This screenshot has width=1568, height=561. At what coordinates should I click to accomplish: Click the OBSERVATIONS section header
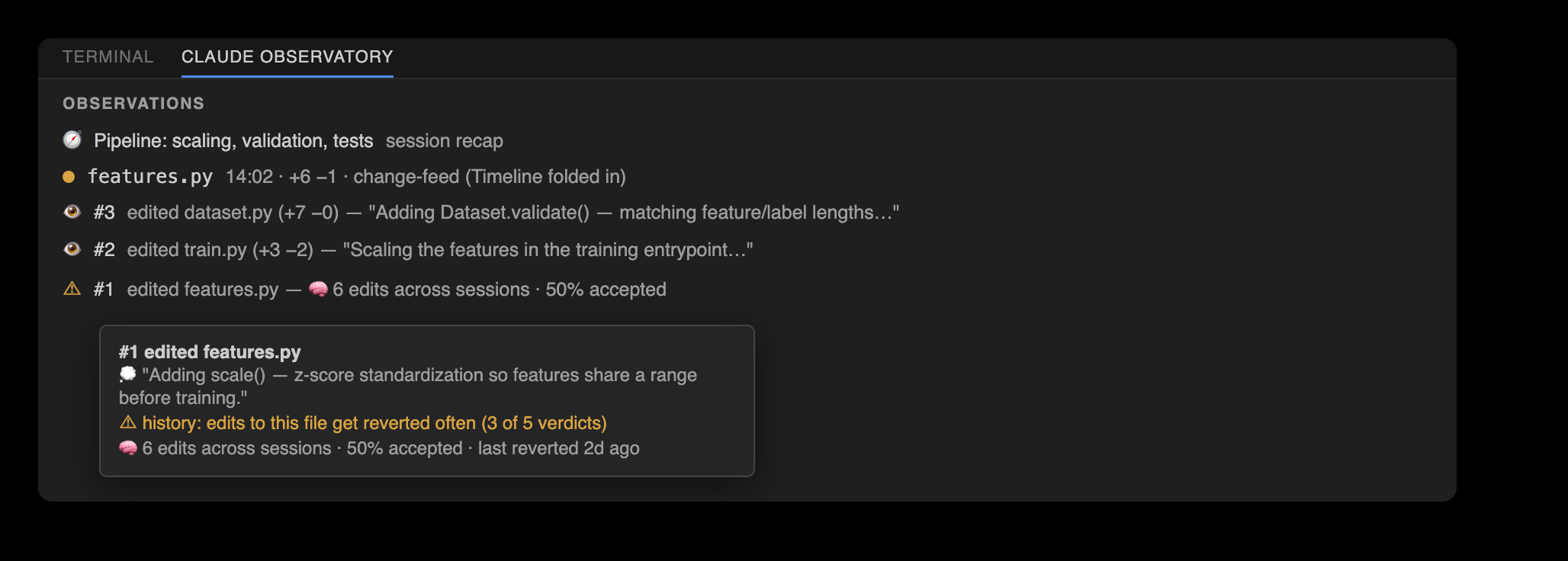click(133, 104)
